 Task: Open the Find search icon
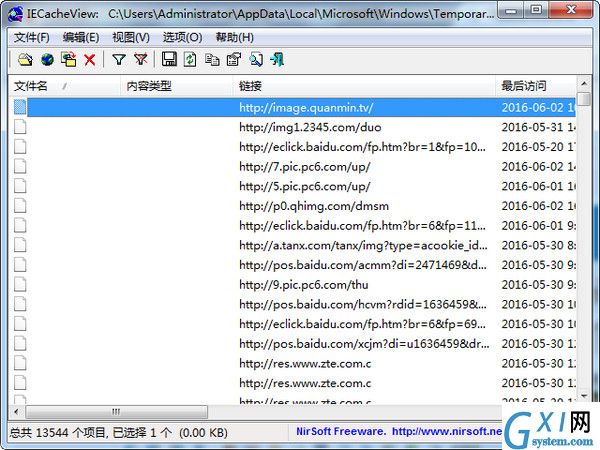(x=256, y=60)
